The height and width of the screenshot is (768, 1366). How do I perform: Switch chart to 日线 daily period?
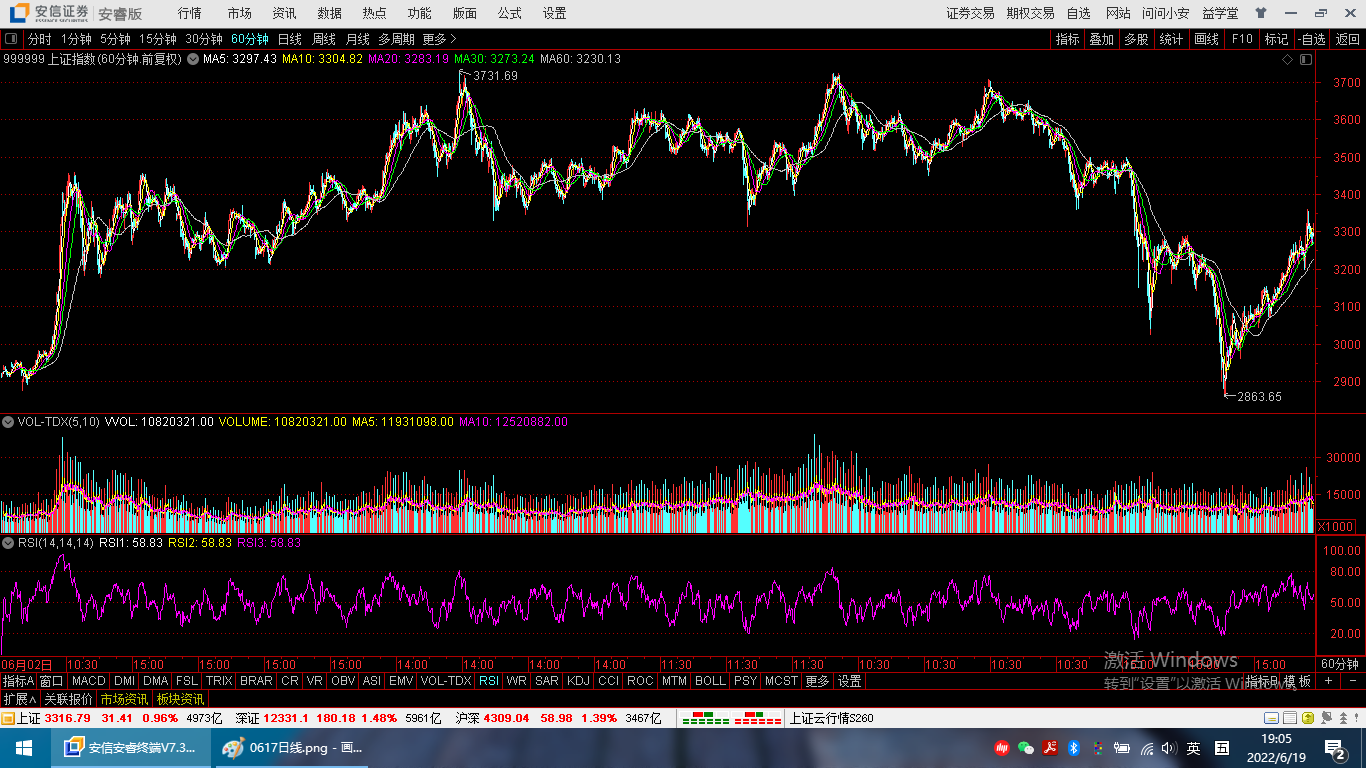pyautogui.click(x=289, y=39)
